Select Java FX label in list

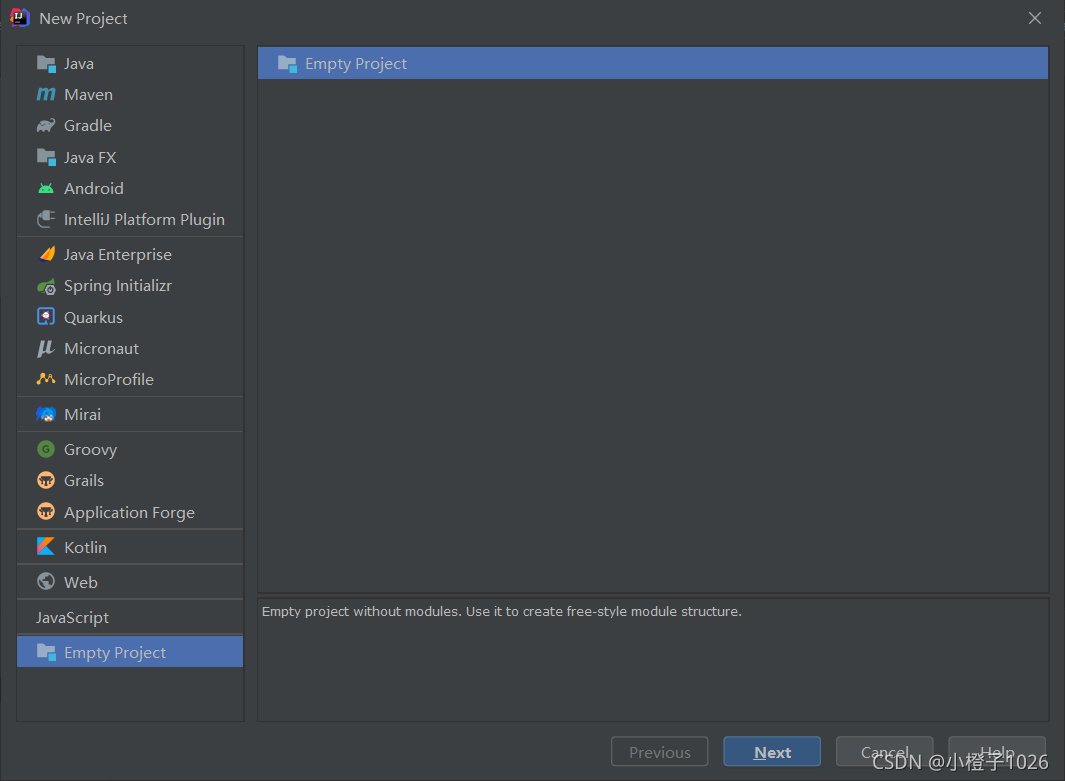click(x=90, y=158)
